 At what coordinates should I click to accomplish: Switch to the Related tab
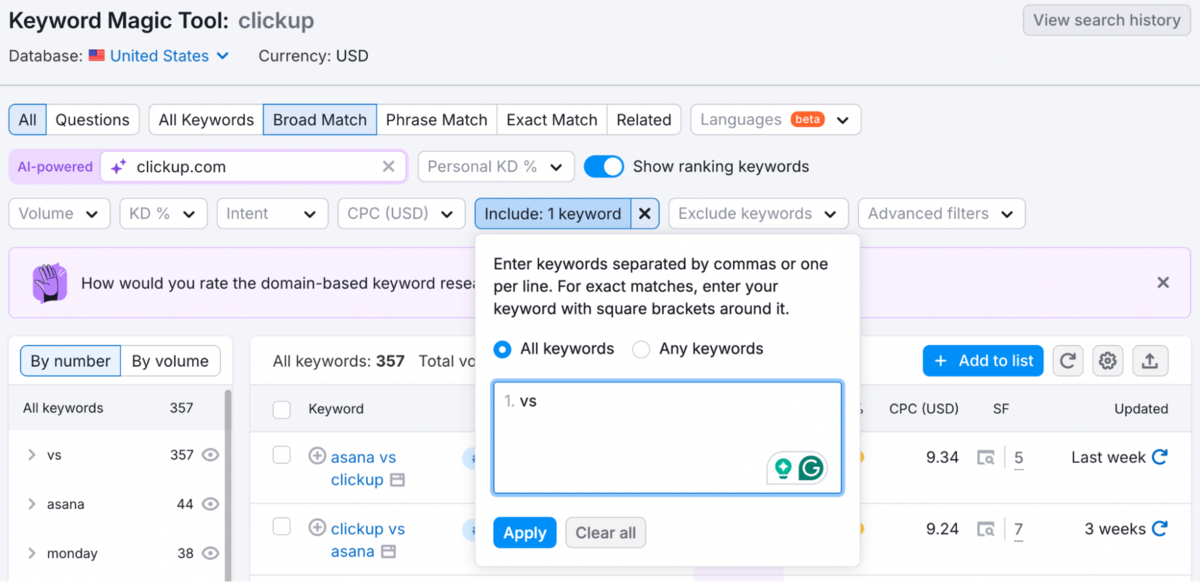point(644,120)
